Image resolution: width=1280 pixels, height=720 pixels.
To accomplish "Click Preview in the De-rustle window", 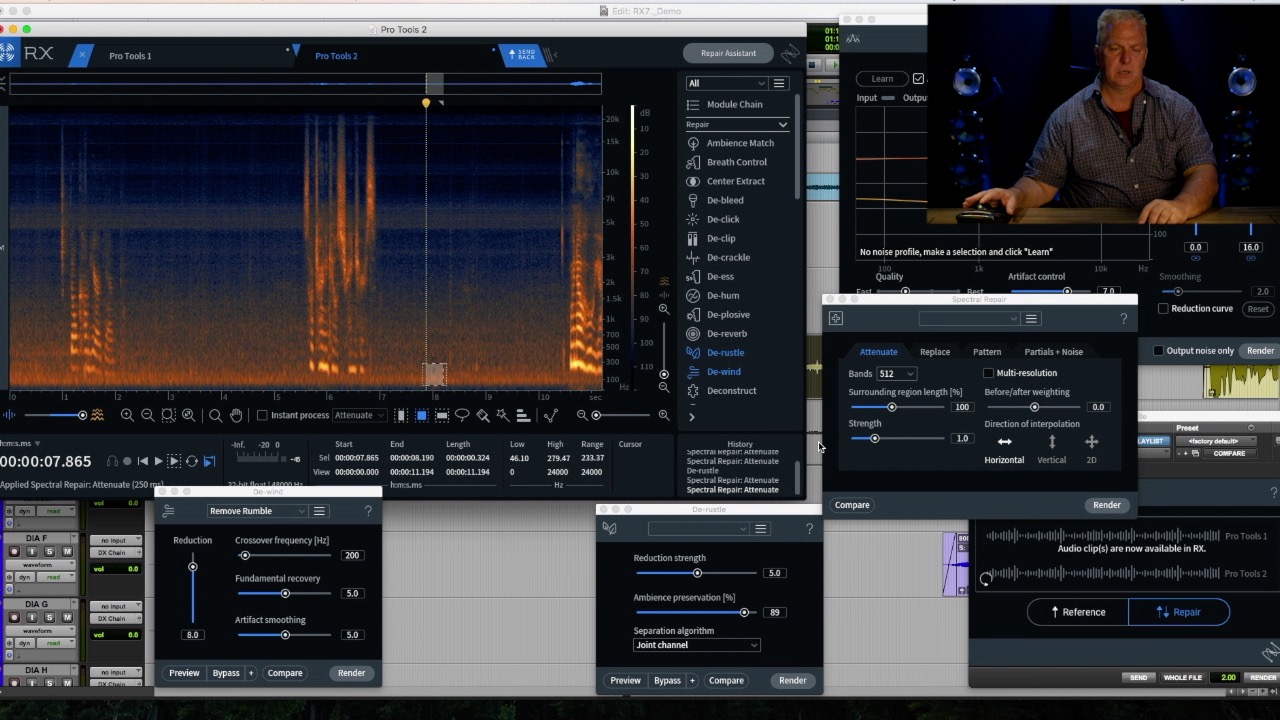I will [625, 681].
